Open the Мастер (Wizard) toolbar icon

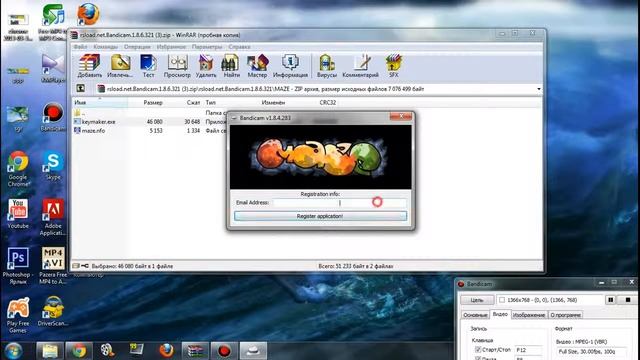257,66
